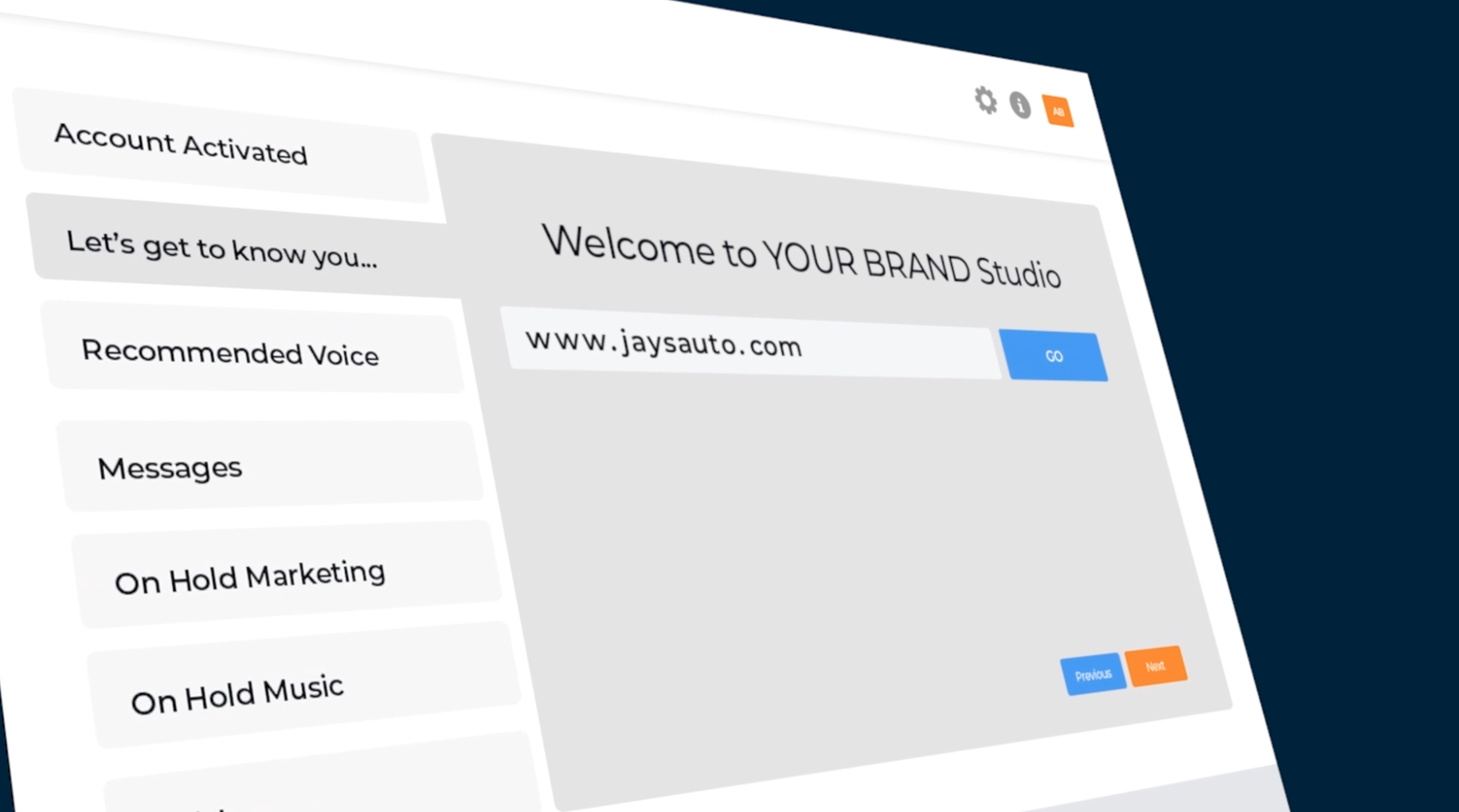Click the Previous button

coord(1093,674)
